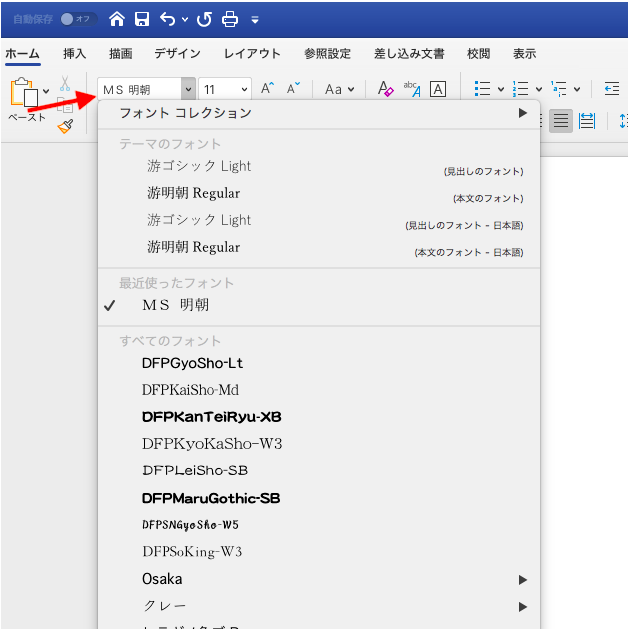Apply numbered list icon
The height and width of the screenshot is (629, 631).
pos(520,89)
